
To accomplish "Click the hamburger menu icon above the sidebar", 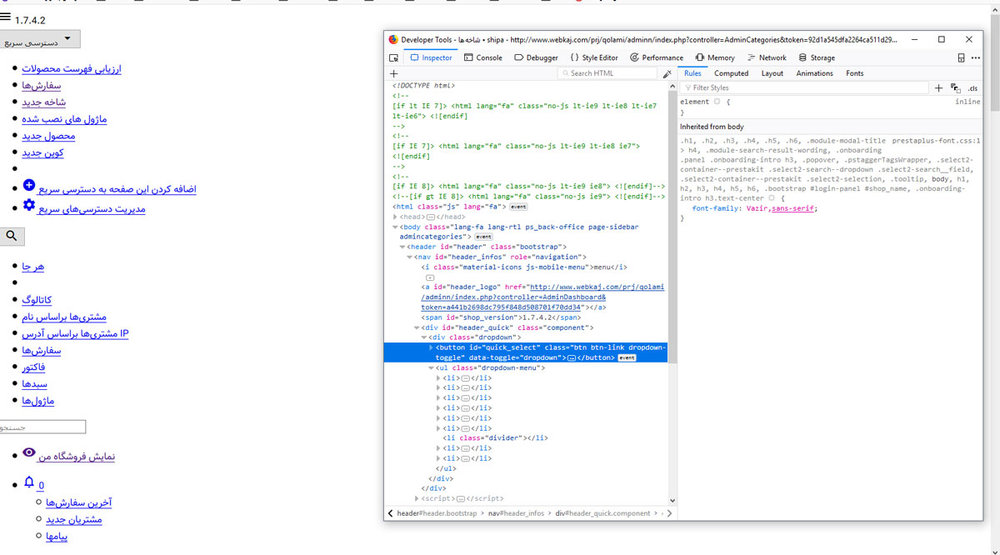I will point(6,17).
